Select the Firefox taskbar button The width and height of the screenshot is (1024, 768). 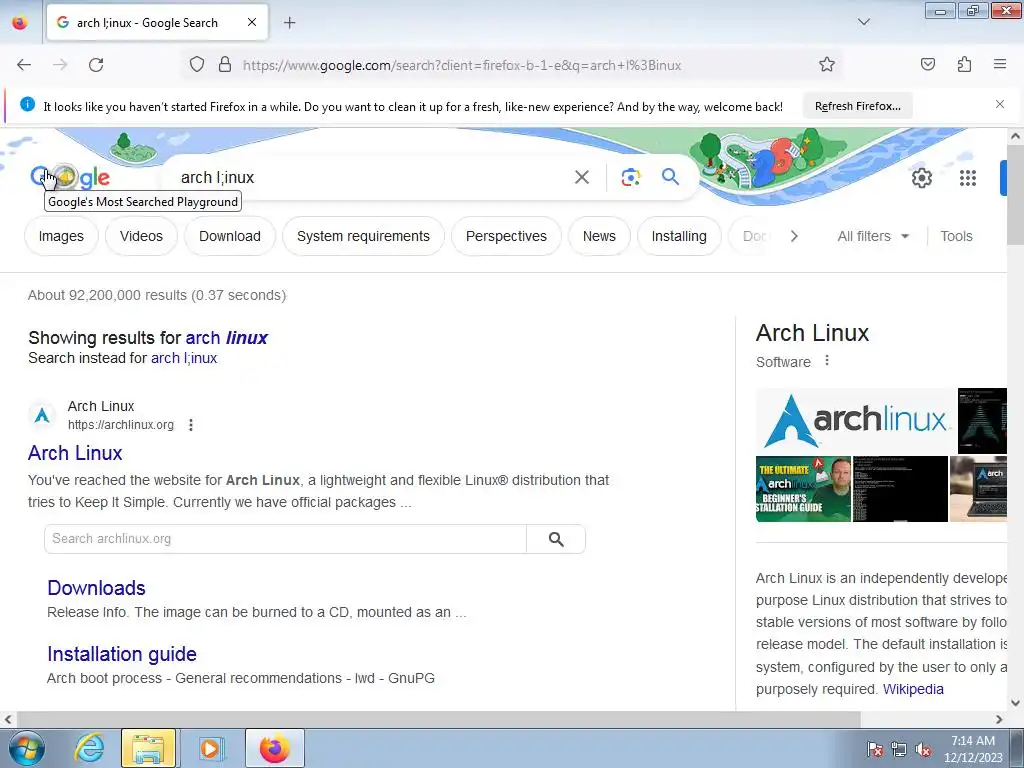tap(274, 748)
